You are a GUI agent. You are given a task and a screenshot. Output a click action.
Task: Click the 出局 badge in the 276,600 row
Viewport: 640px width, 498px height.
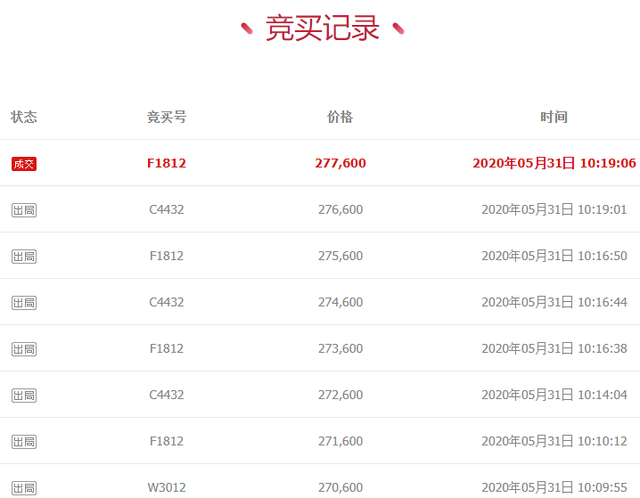pyautogui.click(x=24, y=210)
